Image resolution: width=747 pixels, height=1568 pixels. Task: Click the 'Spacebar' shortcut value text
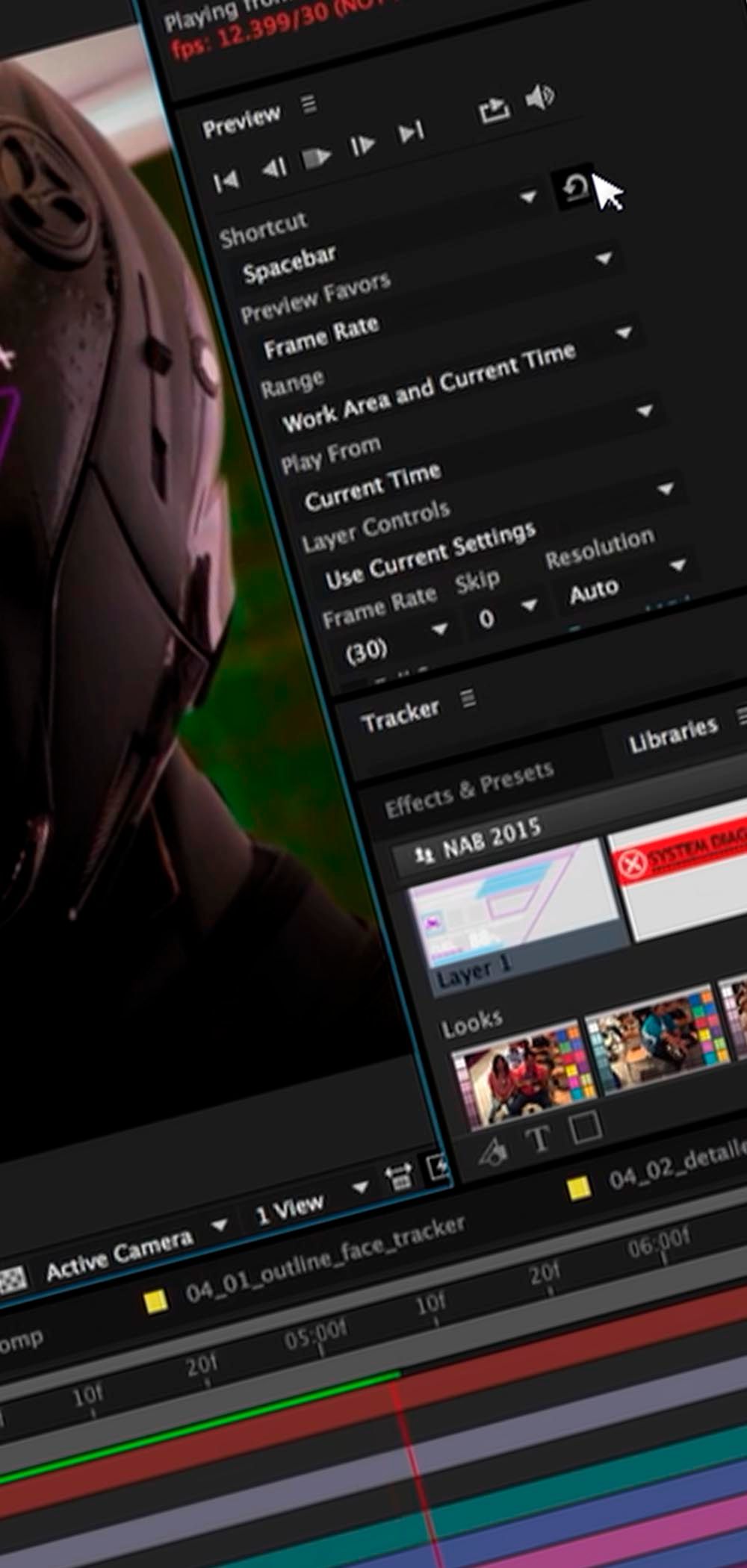(289, 264)
